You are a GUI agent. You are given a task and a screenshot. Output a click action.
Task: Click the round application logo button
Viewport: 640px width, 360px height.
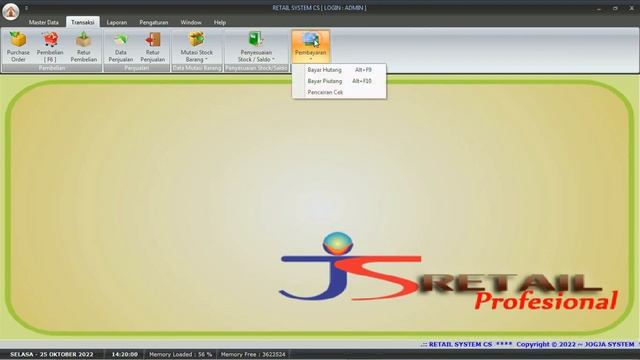[x=11, y=11]
